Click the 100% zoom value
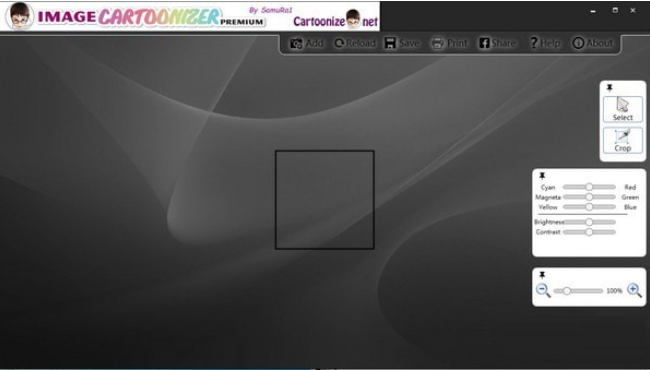650x370 pixels. pos(614,291)
